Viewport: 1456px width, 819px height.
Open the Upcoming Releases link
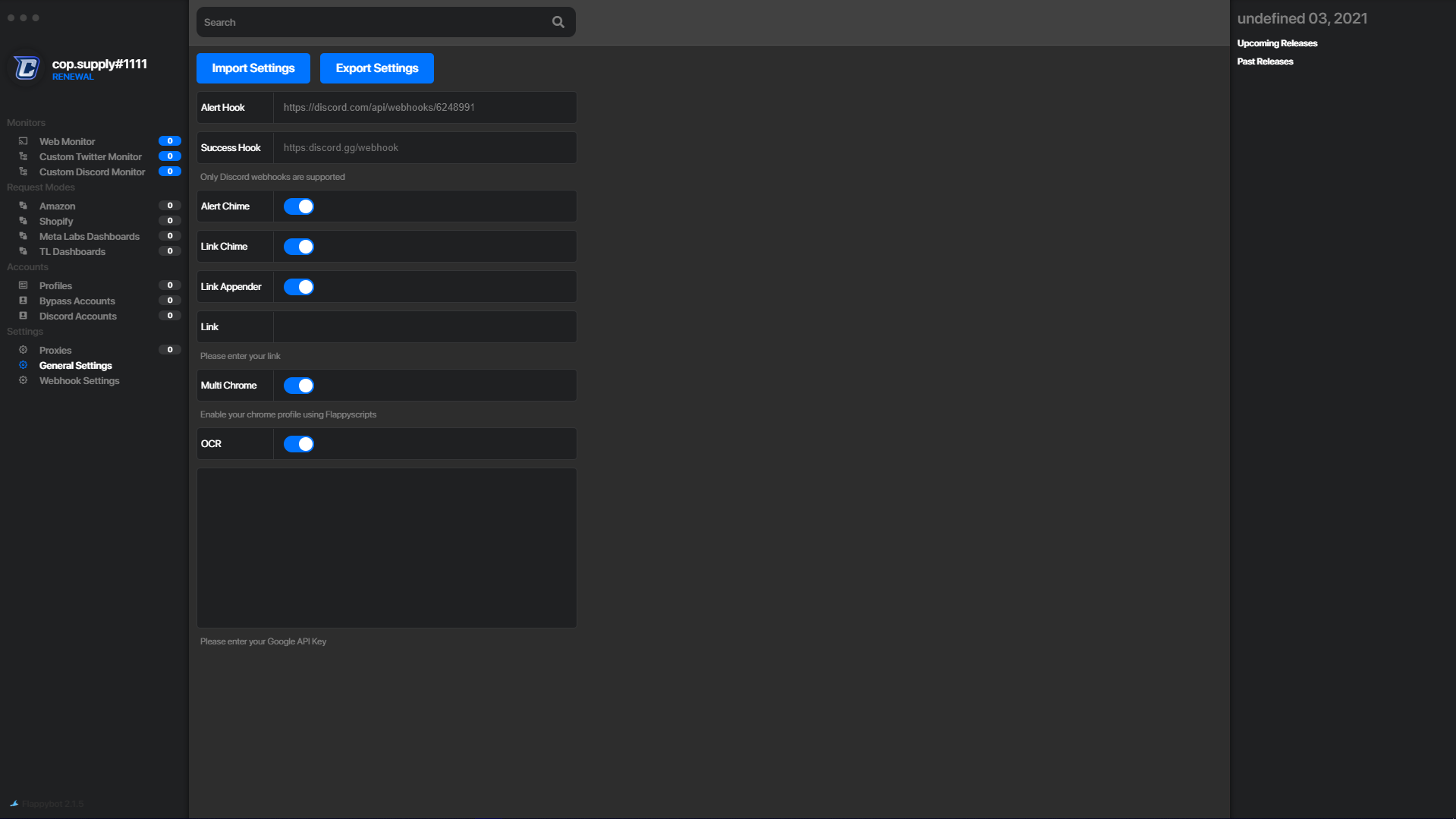1277,43
